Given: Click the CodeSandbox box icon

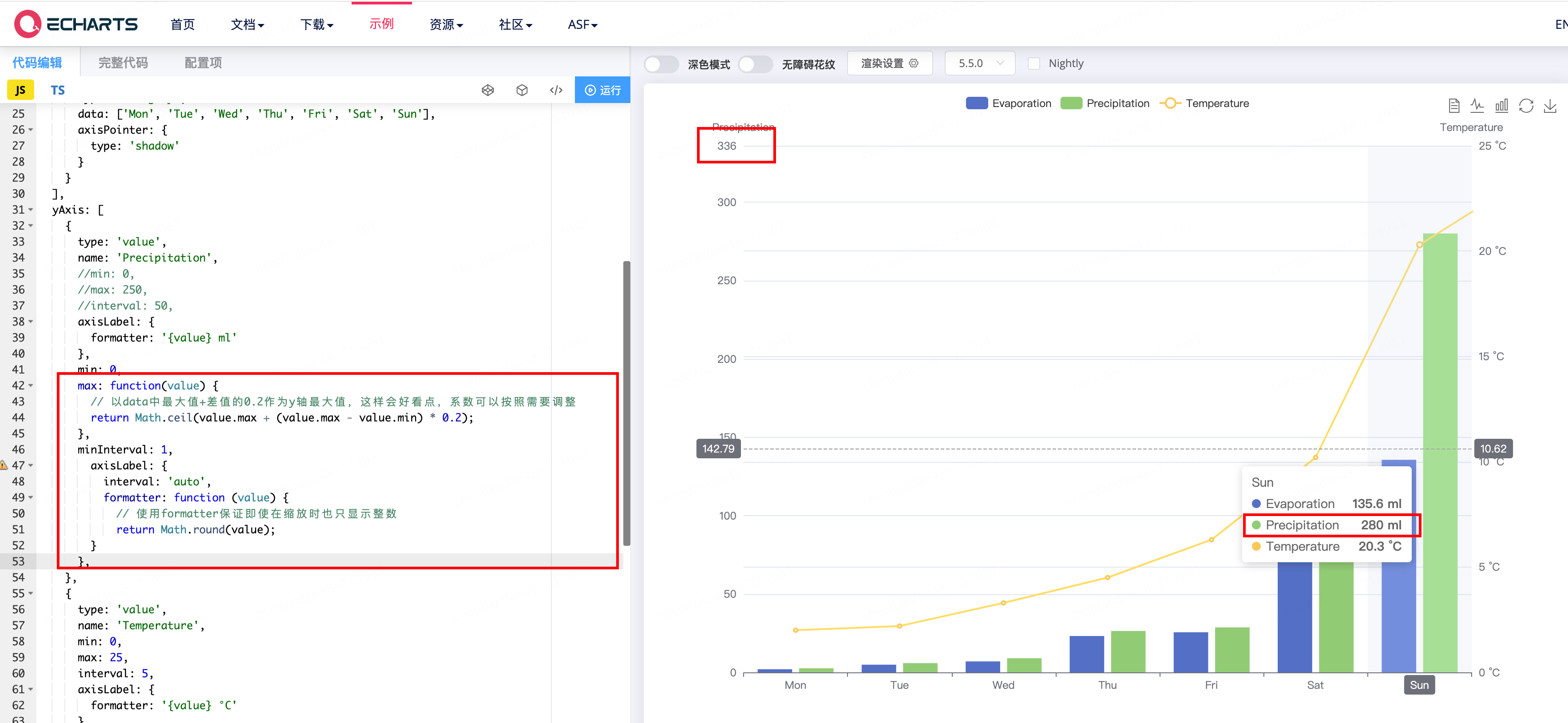Looking at the screenshot, I should 522,90.
